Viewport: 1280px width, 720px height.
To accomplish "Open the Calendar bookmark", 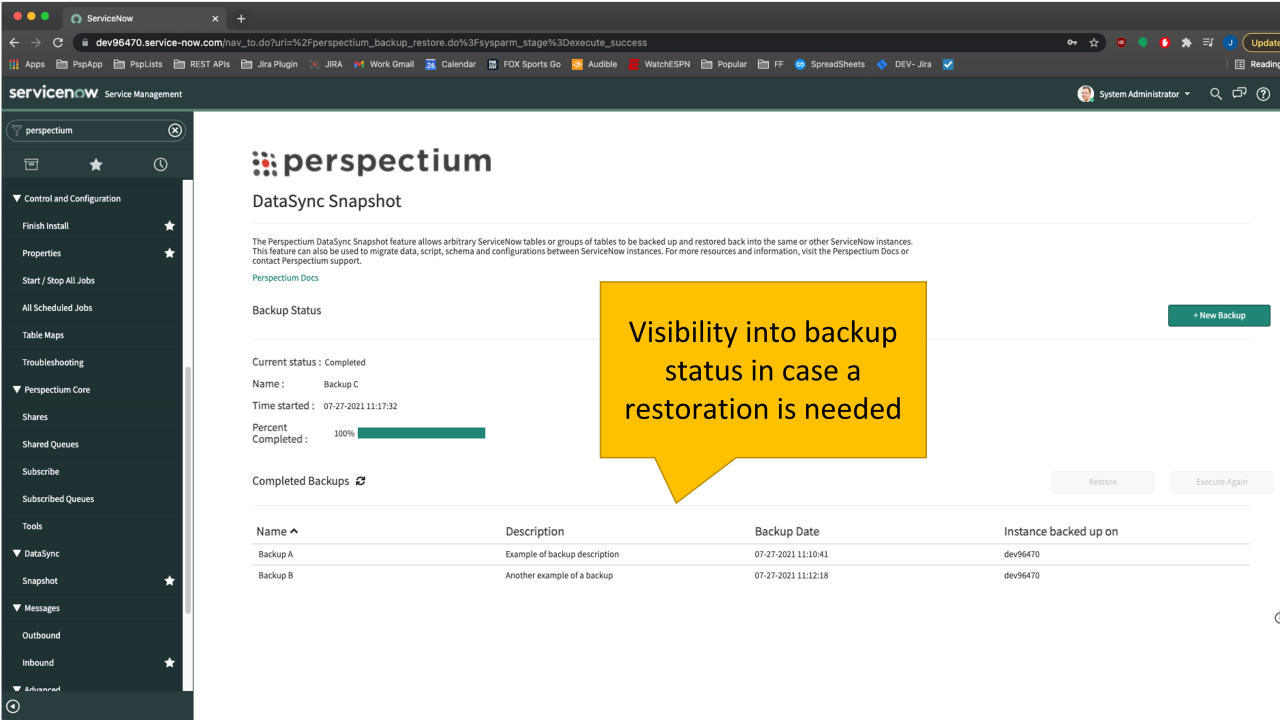I will [x=451, y=64].
